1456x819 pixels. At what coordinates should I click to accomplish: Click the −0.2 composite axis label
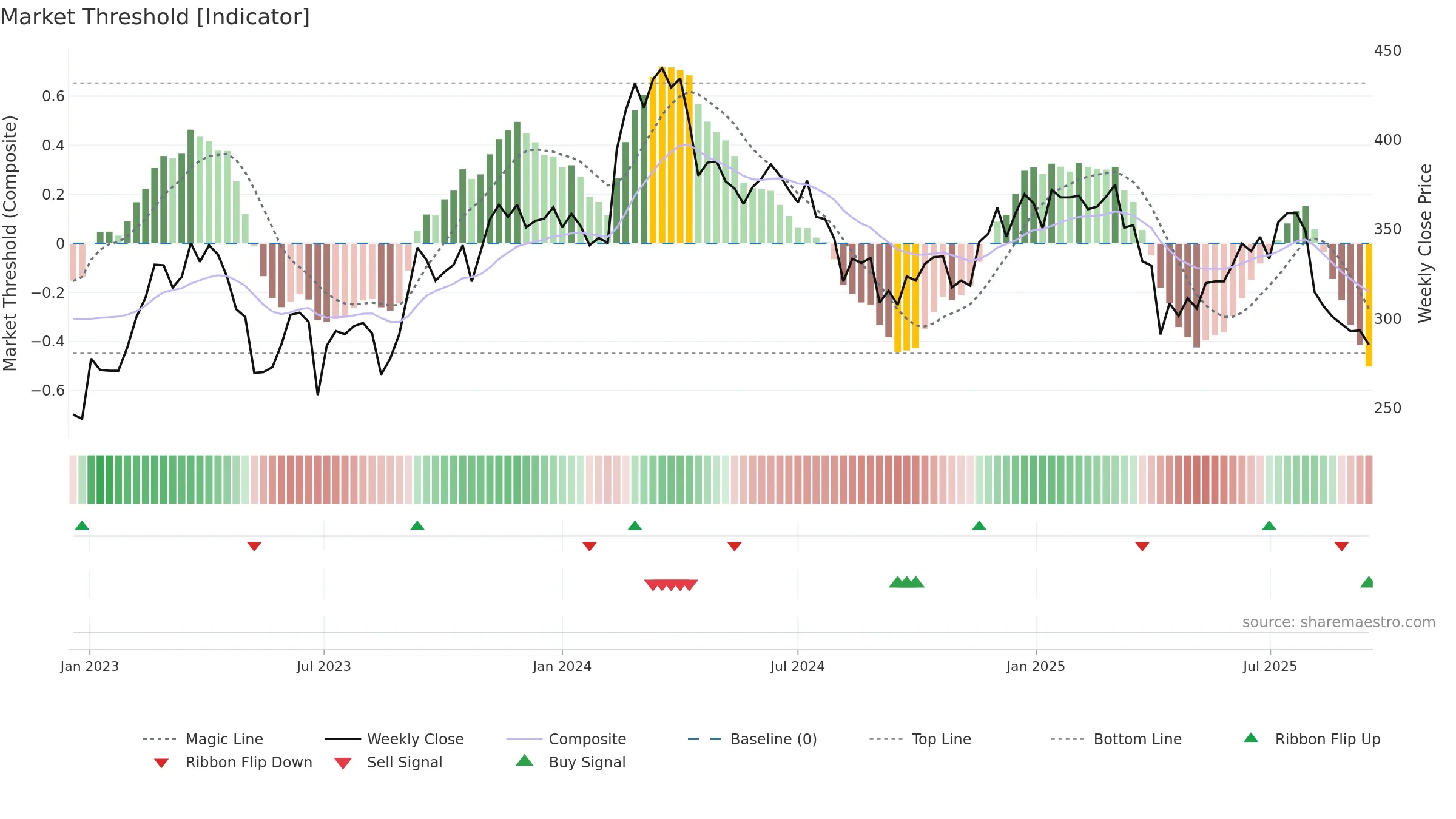[48, 292]
